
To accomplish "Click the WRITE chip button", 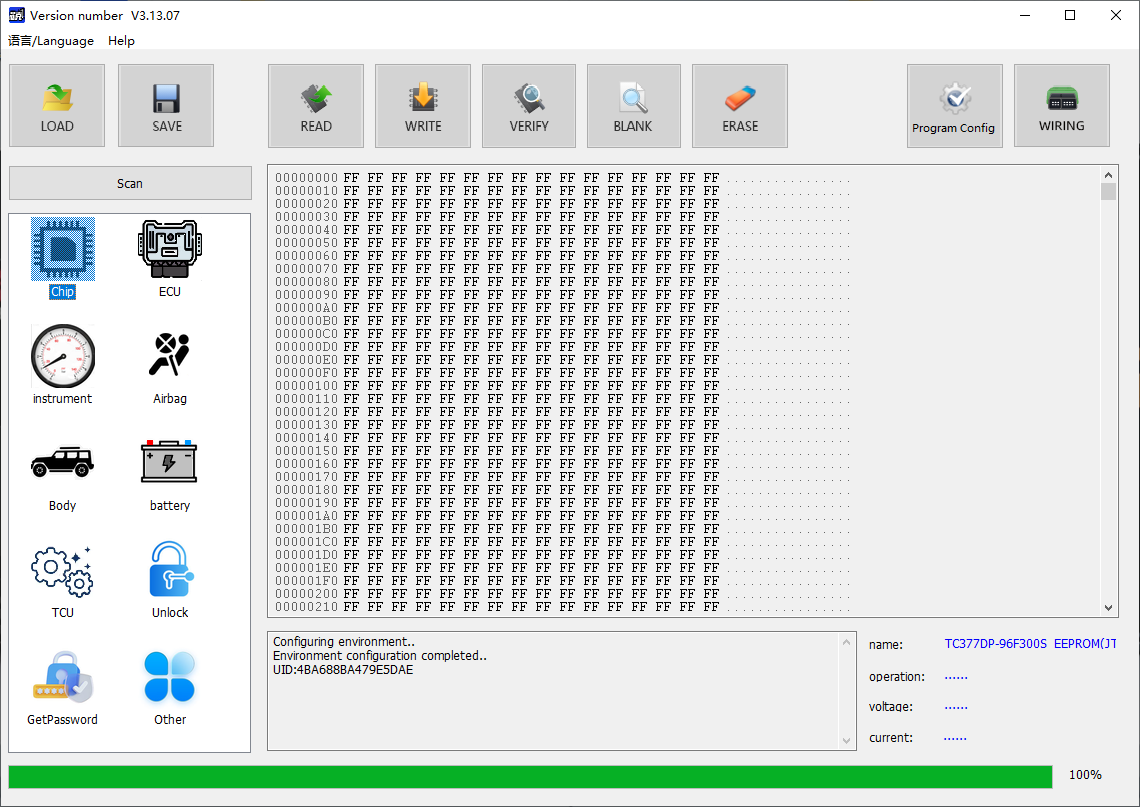I will tap(422, 105).
